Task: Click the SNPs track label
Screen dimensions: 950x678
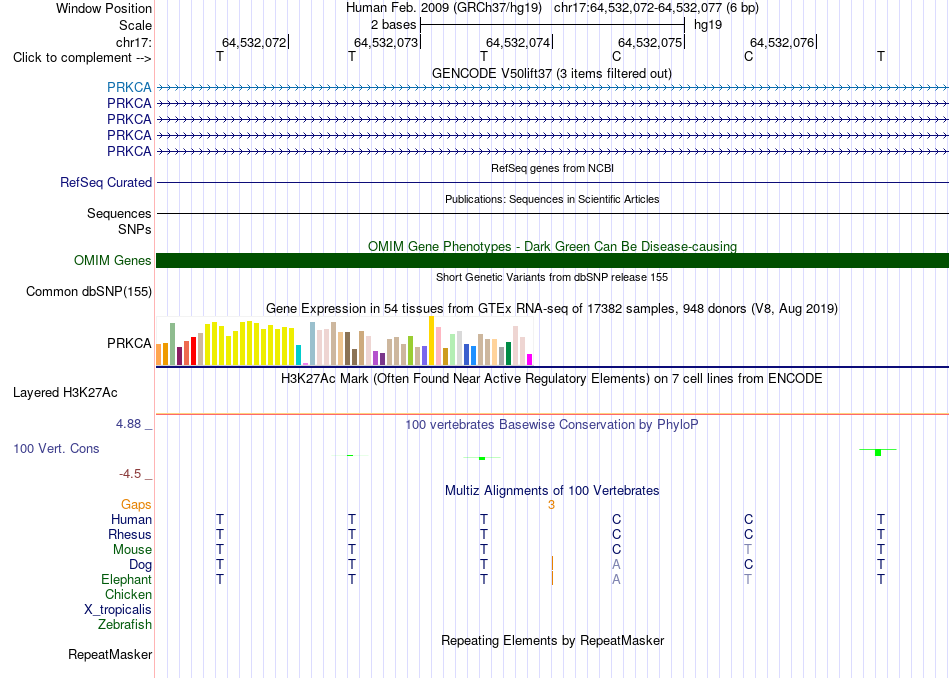Action: 135,230
